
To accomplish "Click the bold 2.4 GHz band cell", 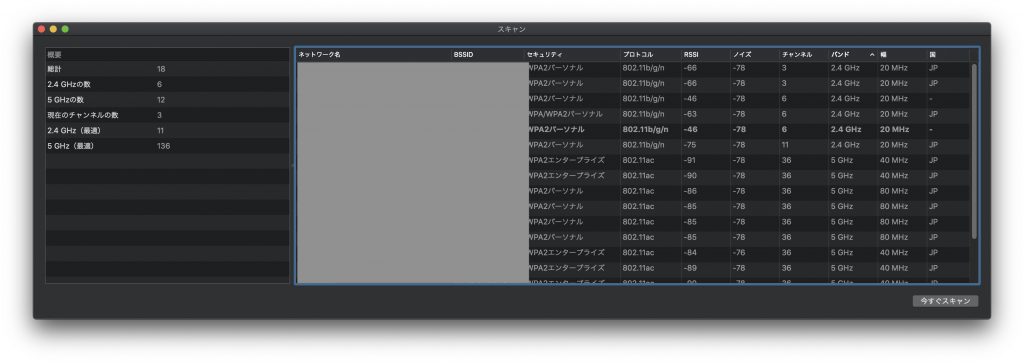I will click(846, 129).
